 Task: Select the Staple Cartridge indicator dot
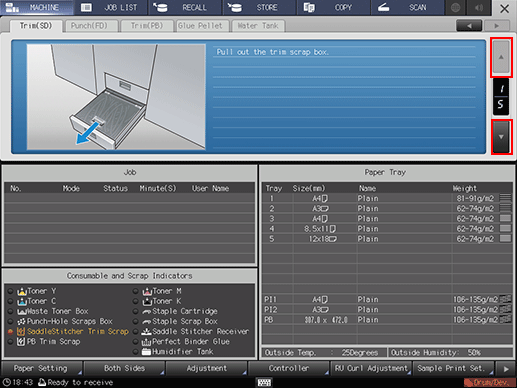coord(135,311)
